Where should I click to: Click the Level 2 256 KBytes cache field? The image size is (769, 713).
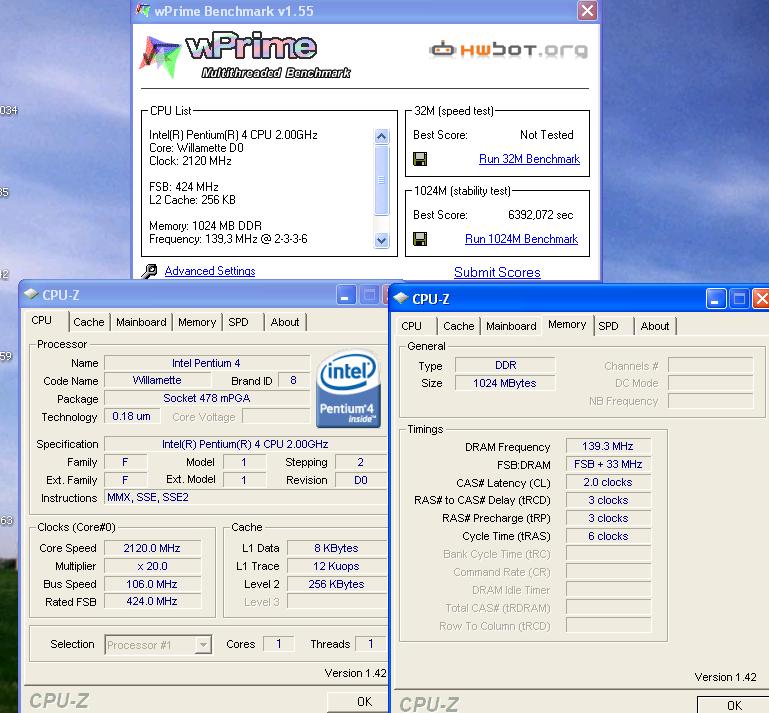point(337,584)
